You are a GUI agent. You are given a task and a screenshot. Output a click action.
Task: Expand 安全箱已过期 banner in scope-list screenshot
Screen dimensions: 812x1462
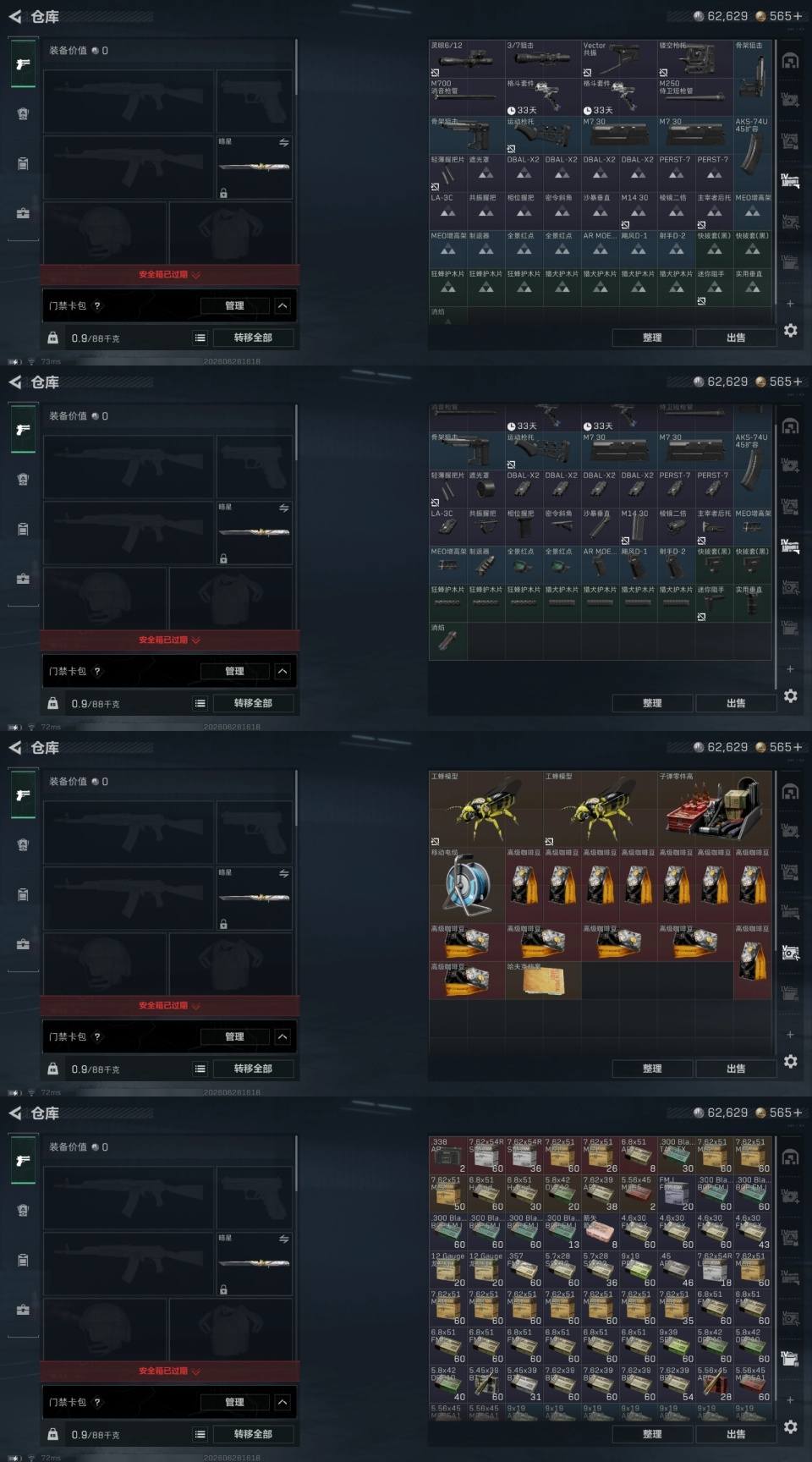click(169, 274)
